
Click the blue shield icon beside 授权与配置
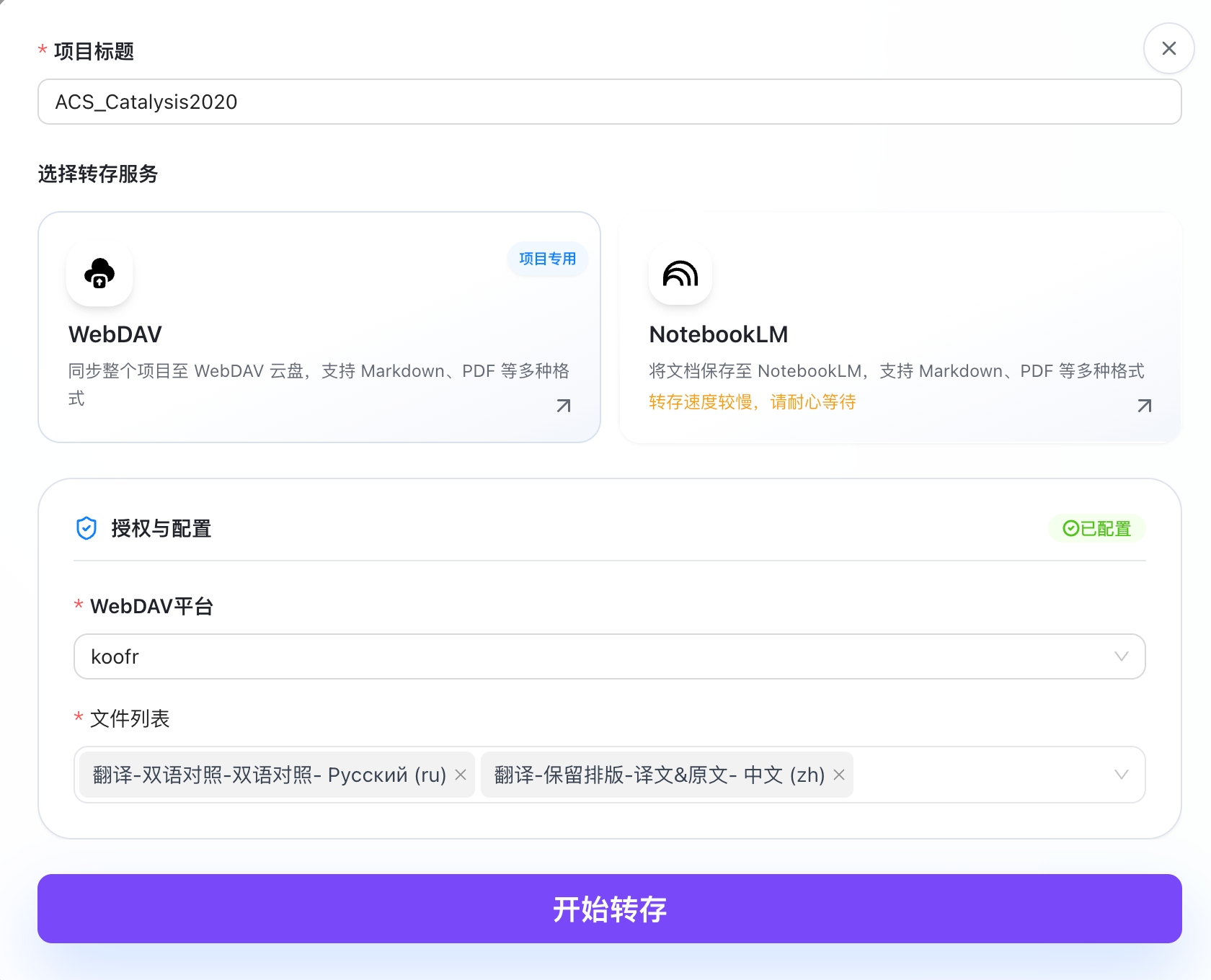click(86, 528)
